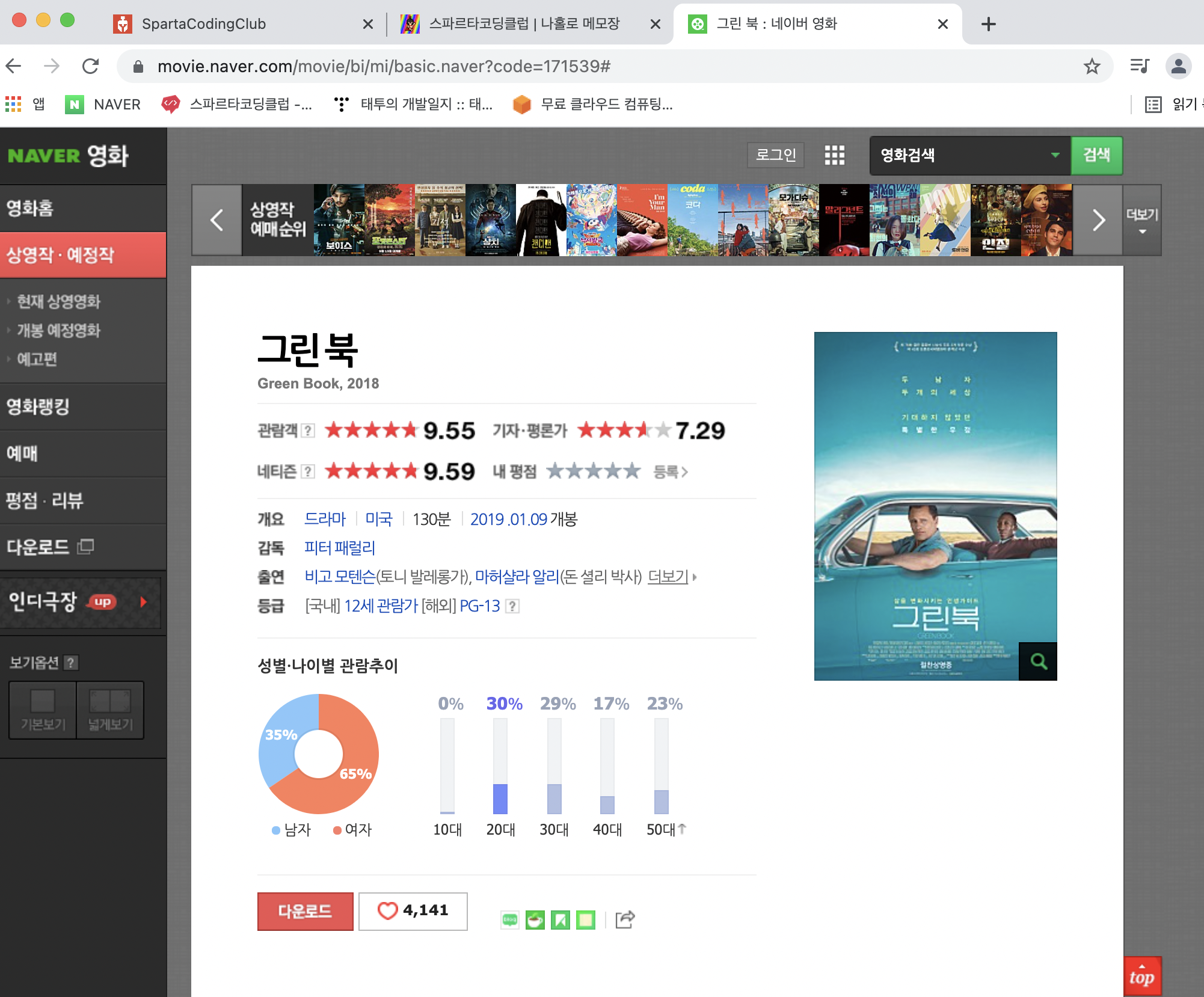This screenshot has height=997, width=1204.
Task: Expand cast list with the 더보기 link
Action: click(x=668, y=577)
